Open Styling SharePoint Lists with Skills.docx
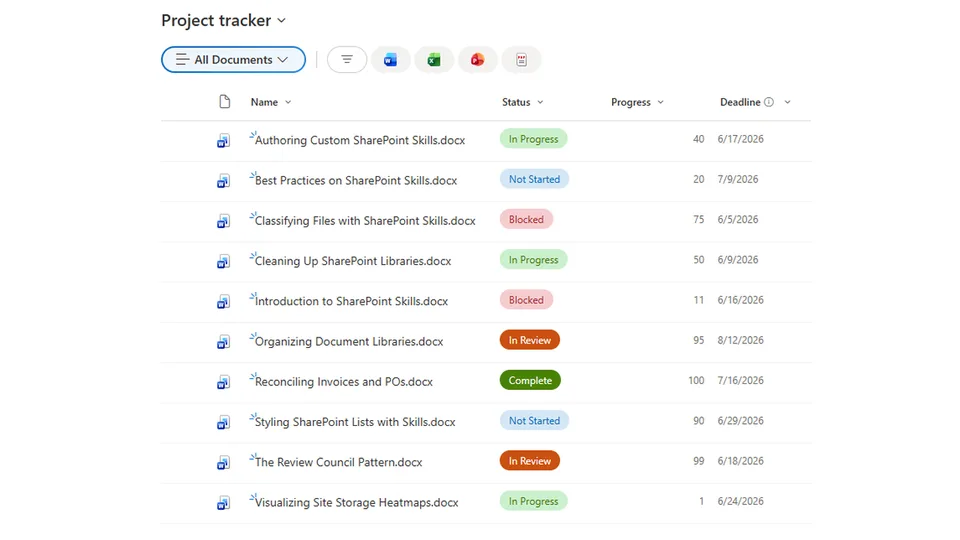 point(355,422)
